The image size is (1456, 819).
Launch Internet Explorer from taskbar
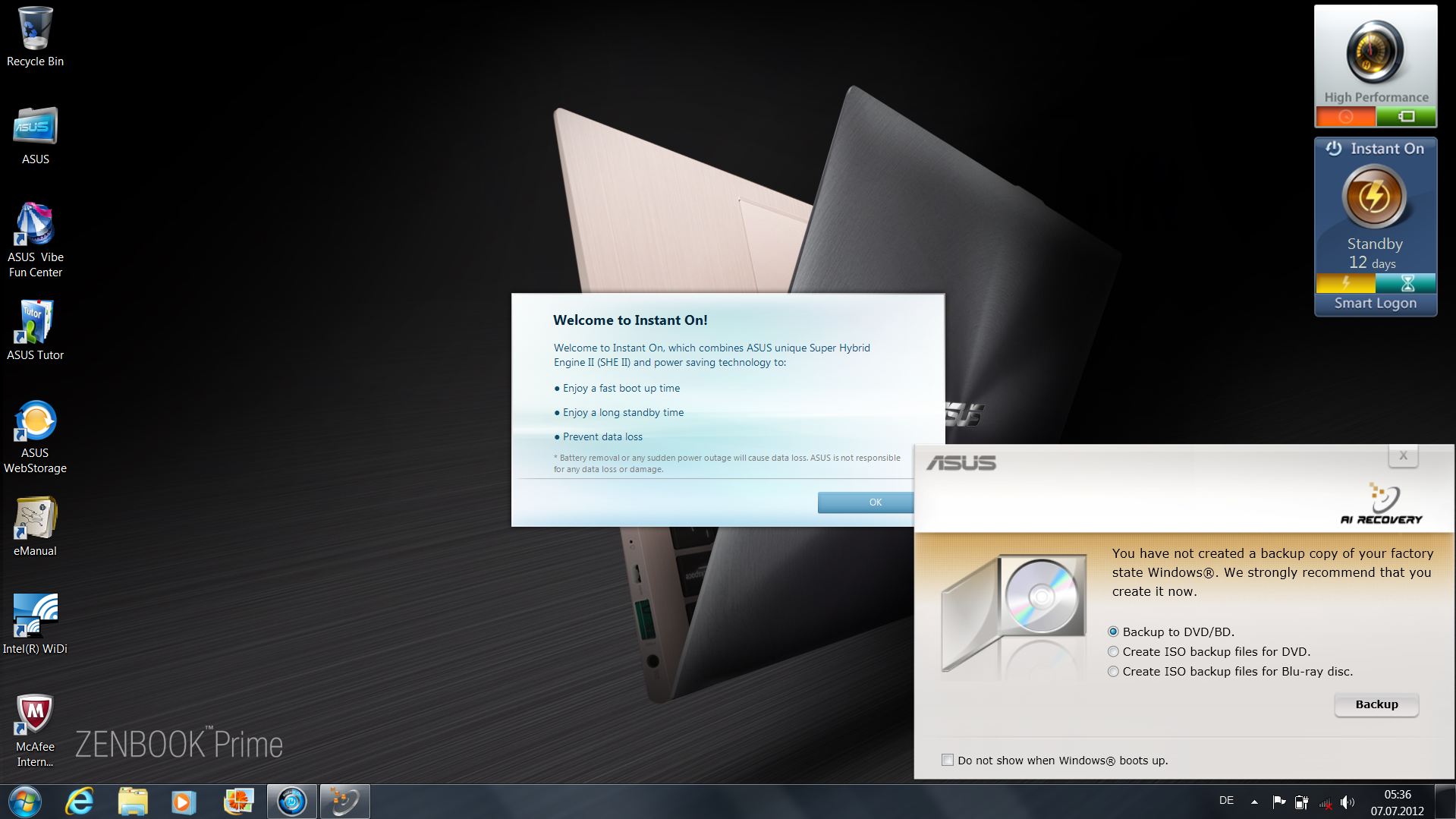pos(79,802)
